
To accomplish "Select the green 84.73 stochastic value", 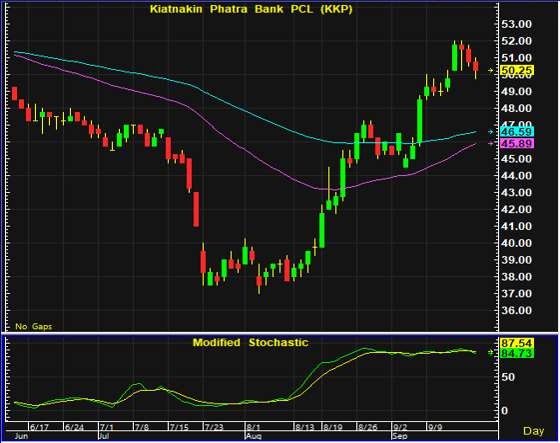I will (517, 353).
